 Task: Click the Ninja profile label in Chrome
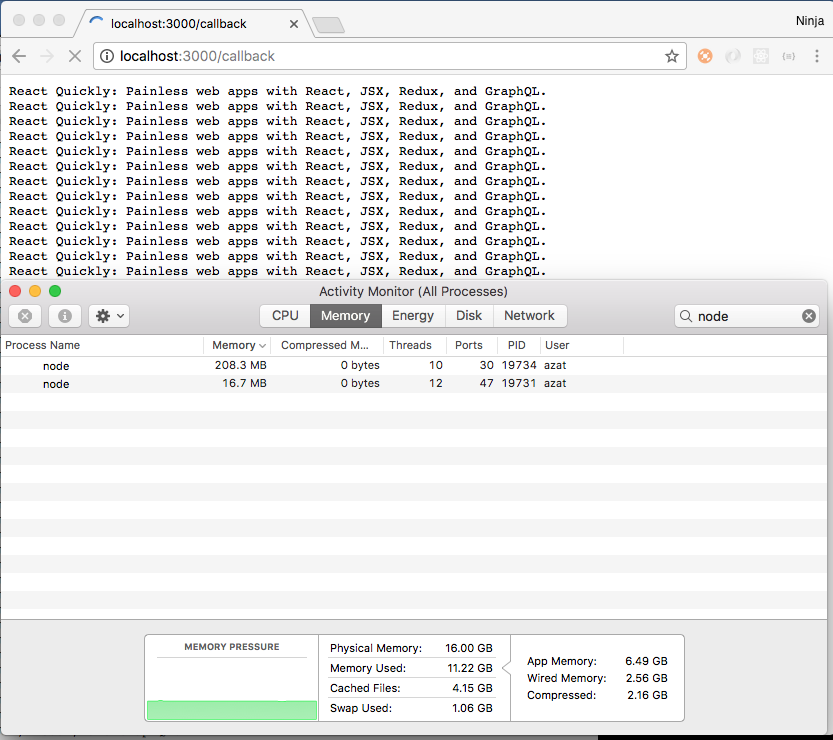[810, 21]
